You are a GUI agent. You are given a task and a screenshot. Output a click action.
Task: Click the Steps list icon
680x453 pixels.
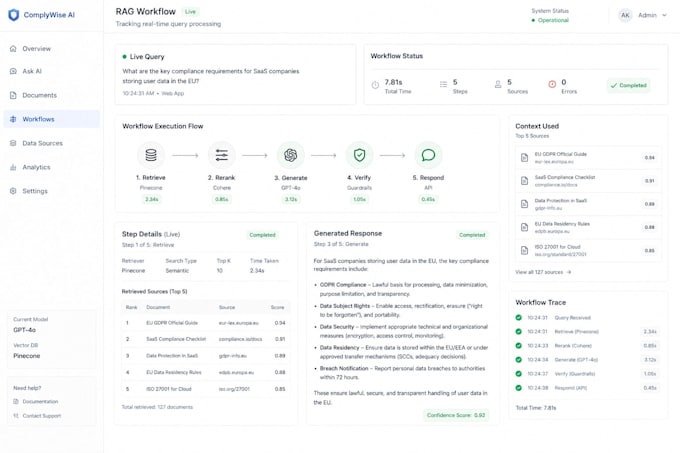[x=443, y=84]
